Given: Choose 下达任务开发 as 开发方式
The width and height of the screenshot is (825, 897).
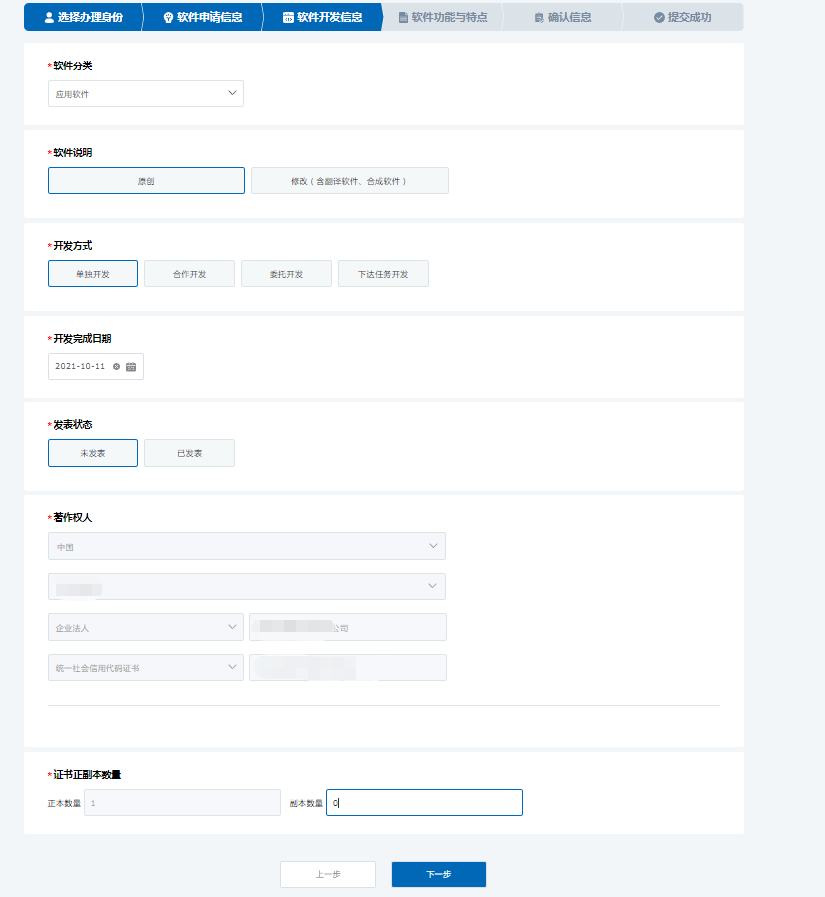Looking at the screenshot, I should click(383, 274).
